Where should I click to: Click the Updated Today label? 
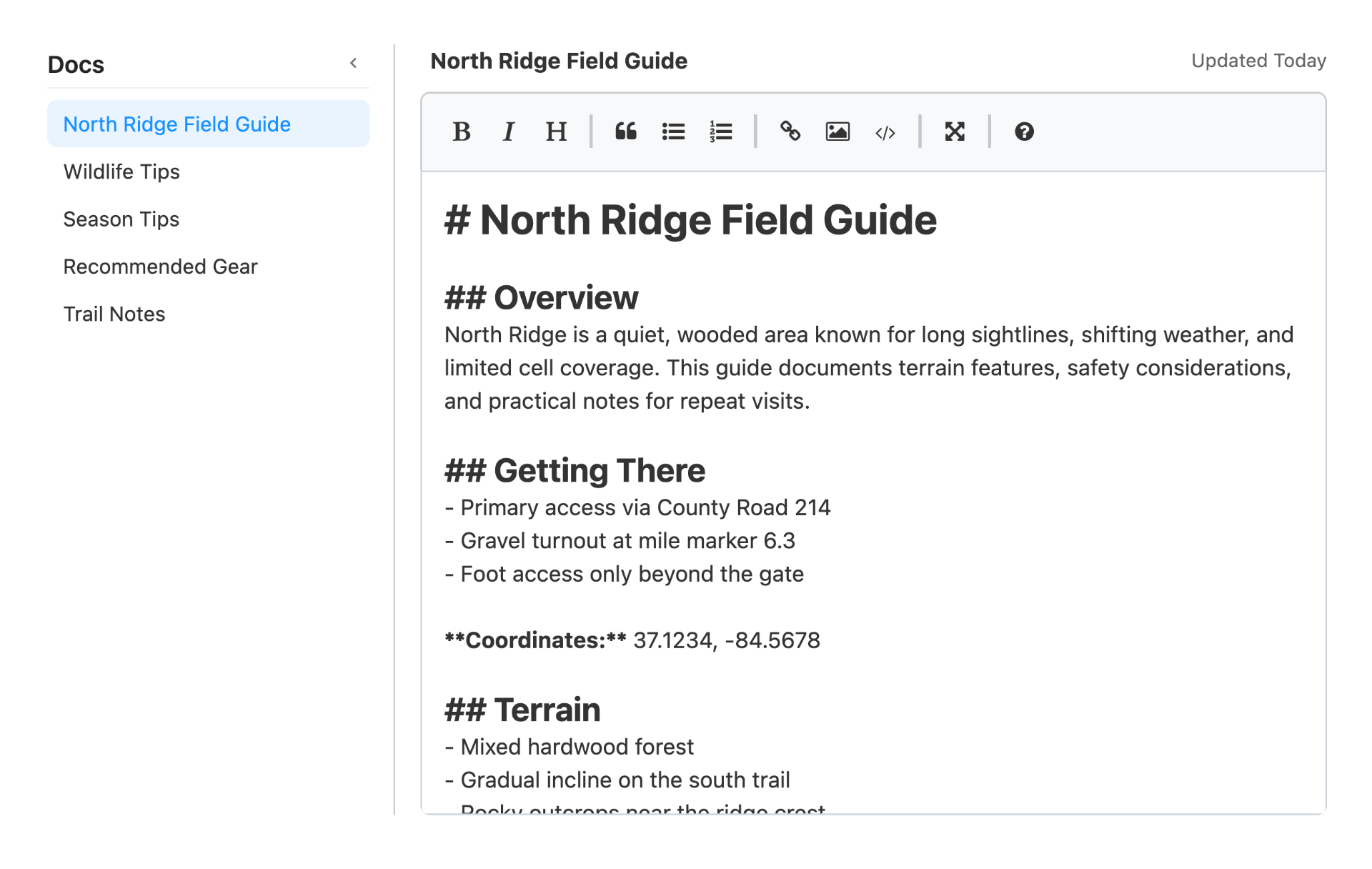(1260, 61)
